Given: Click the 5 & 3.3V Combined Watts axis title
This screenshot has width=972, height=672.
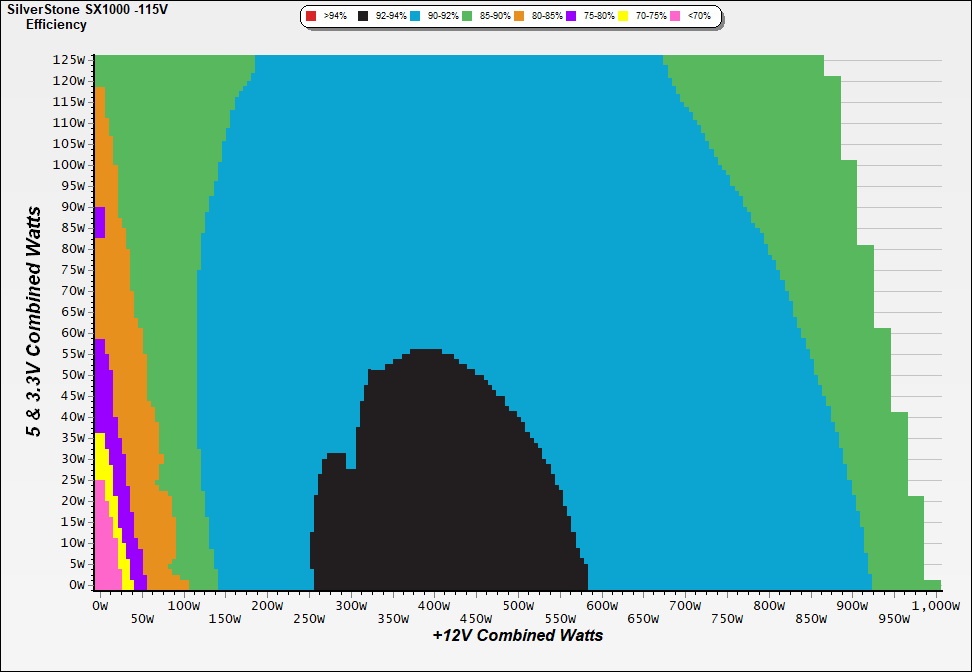Looking at the screenshot, I should (35, 322).
